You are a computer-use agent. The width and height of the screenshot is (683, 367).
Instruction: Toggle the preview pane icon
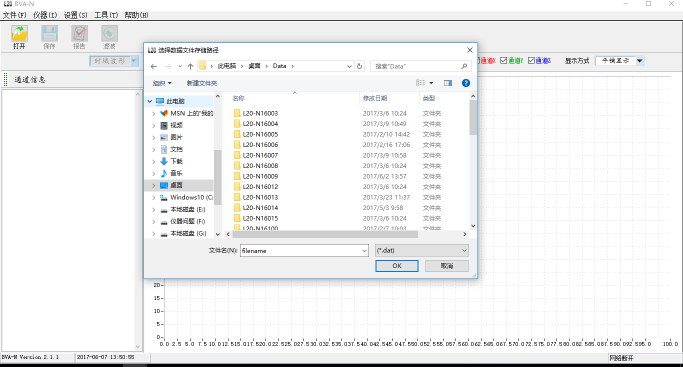point(448,83)
